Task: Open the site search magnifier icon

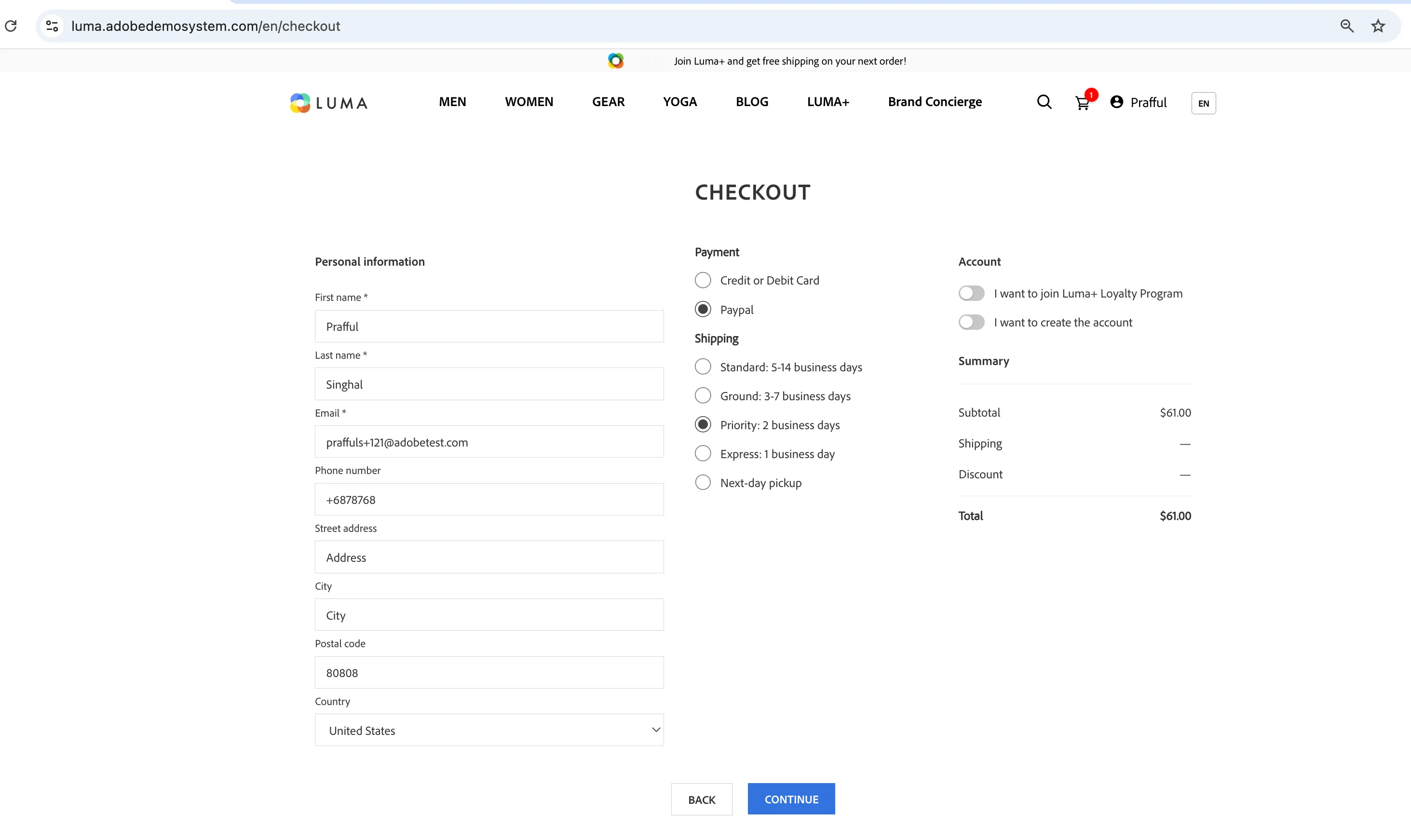Action: tap(1044, 102)
